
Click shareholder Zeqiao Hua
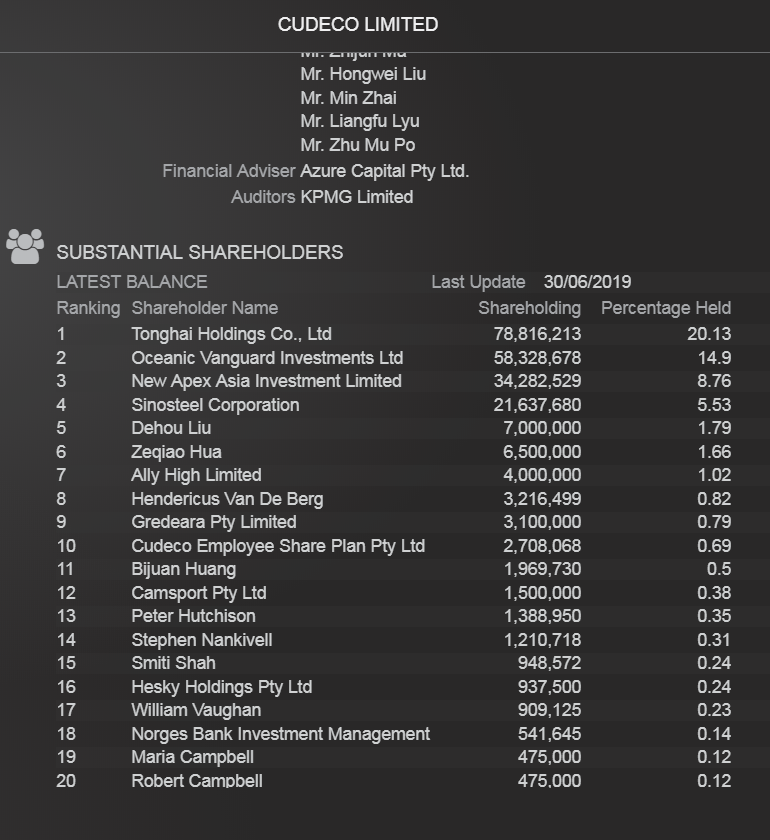tap(176, 452)
